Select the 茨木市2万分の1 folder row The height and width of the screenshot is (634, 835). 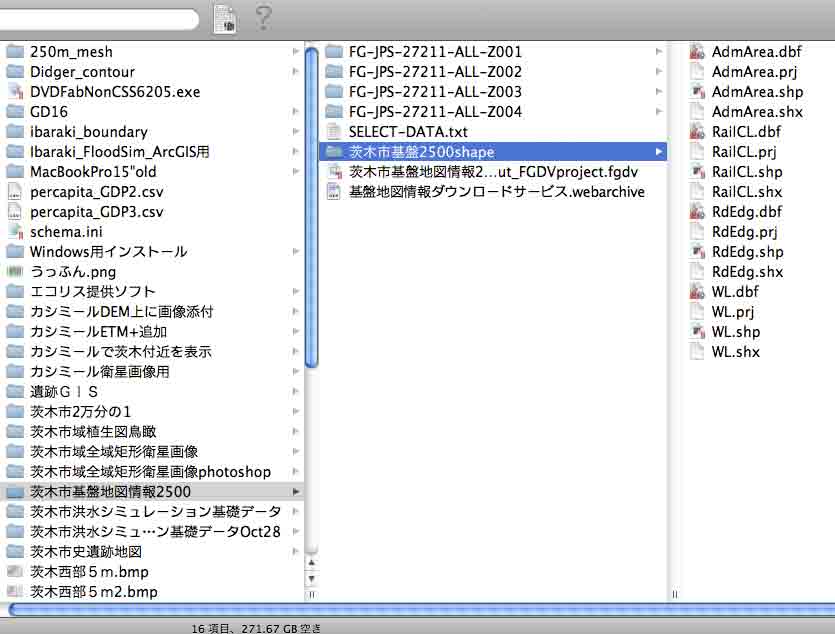[152, 411]
